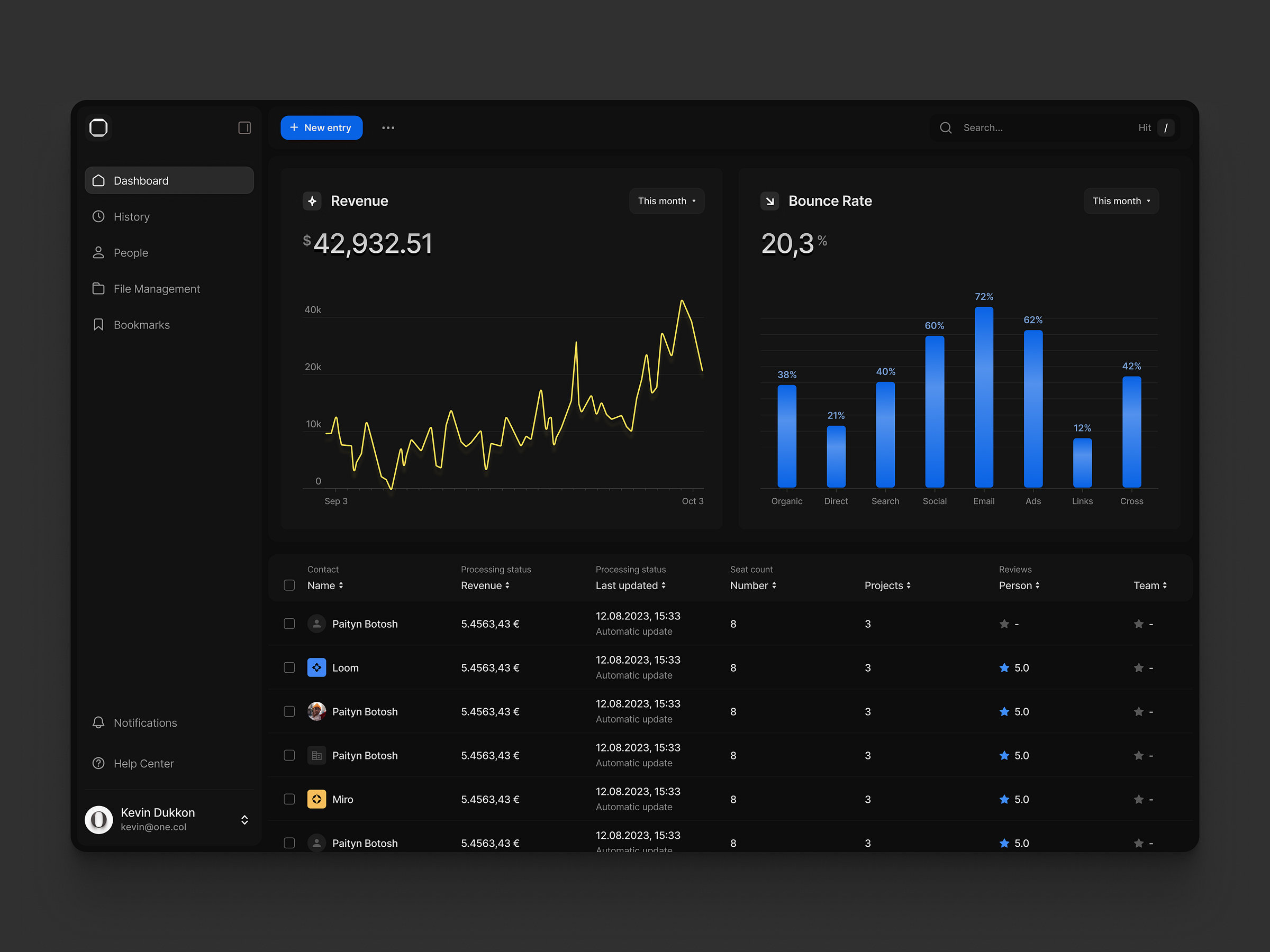The height and width of the screenshot is (952, 1270).
Task: Click the History clock icon
Action: tap(99, 216)
